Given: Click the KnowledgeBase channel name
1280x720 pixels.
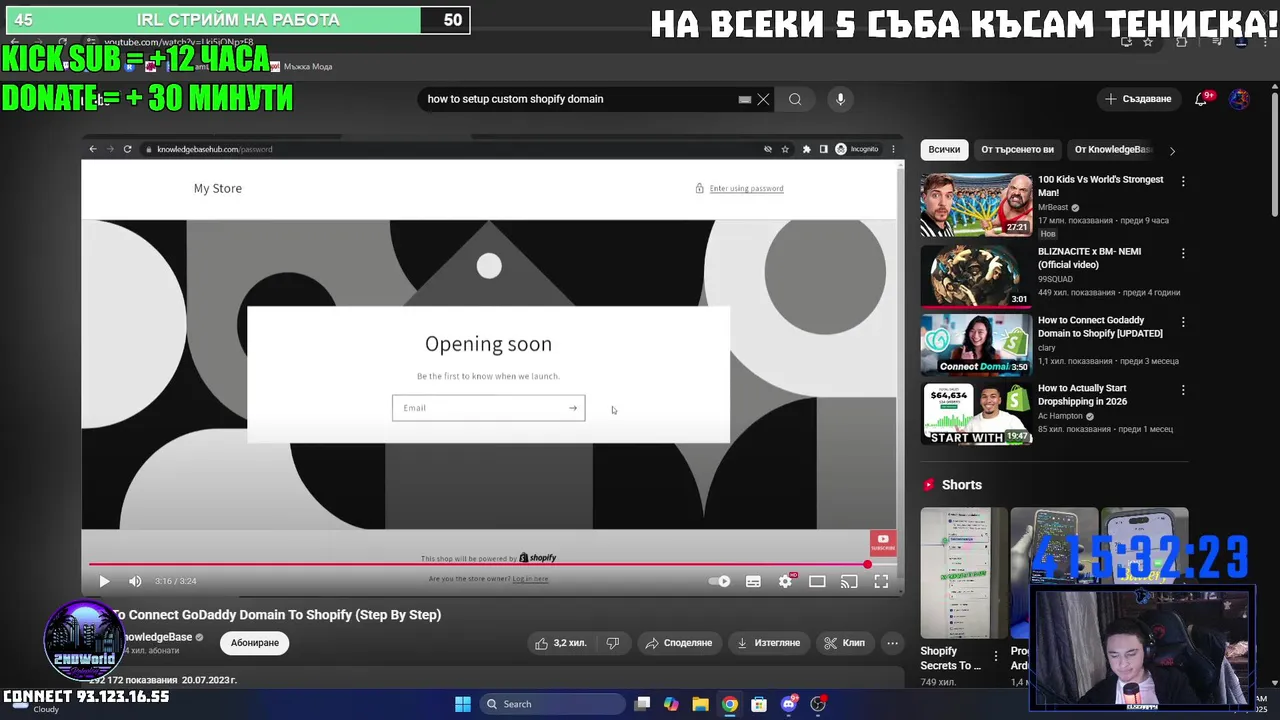Looking at the screenshot, I should point(158,637).
